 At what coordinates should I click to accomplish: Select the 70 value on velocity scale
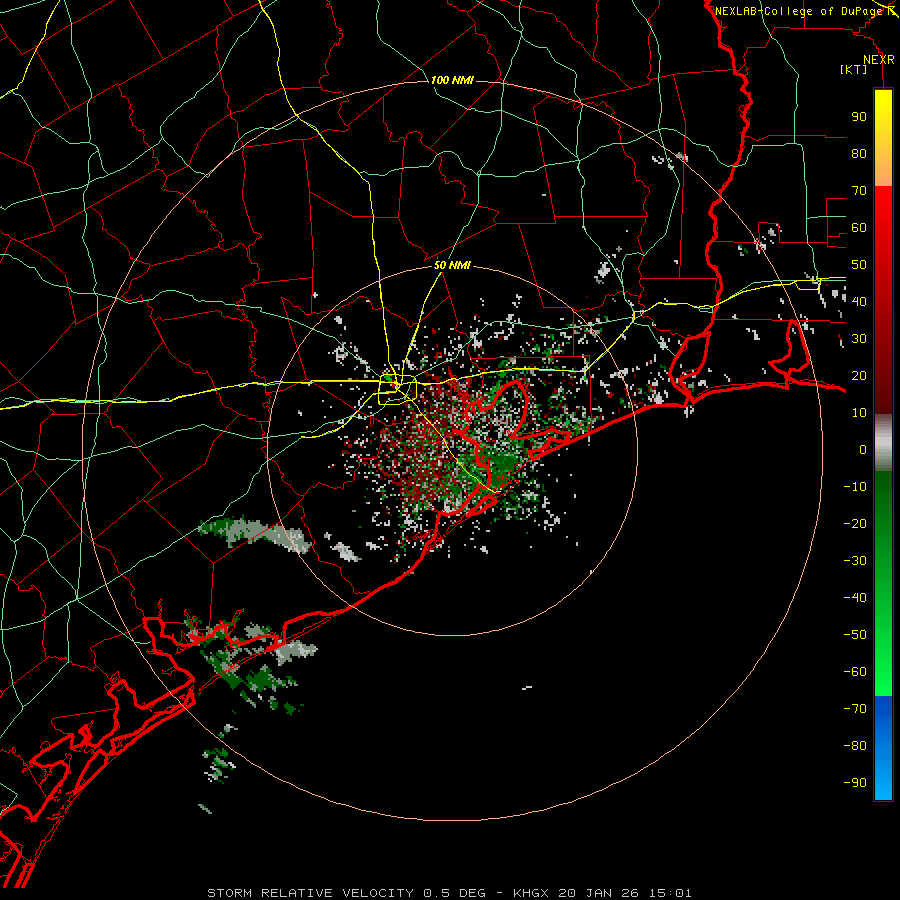click(x=859, y=191)
